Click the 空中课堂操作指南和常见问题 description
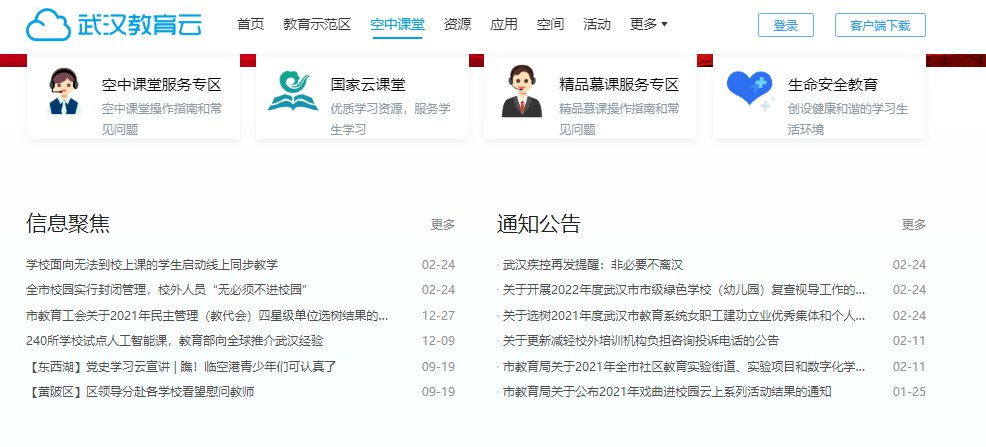This screenshot has height=447, width=986. 162,119
